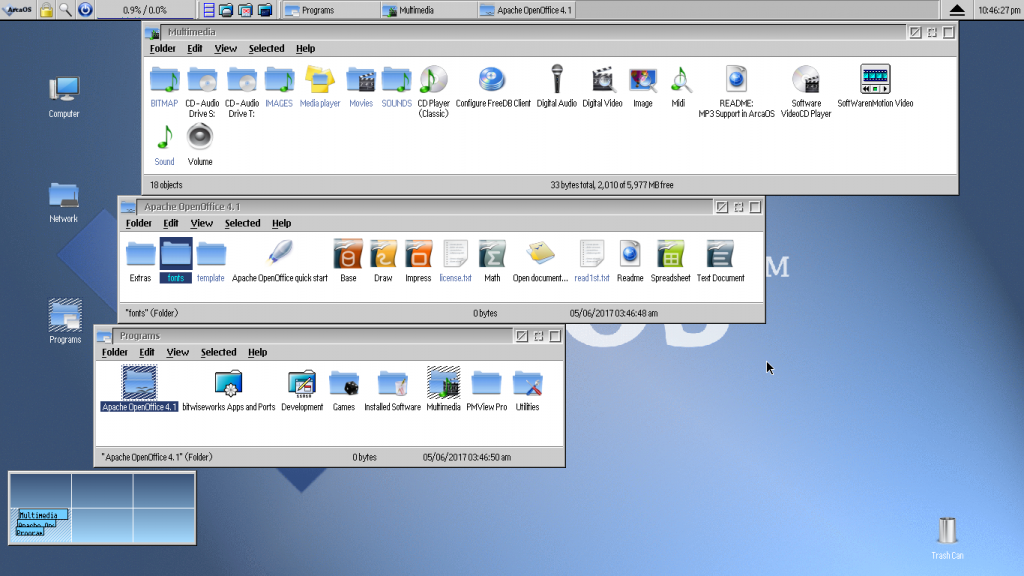Open the Impress presentation tool

(x=417, y=255)
